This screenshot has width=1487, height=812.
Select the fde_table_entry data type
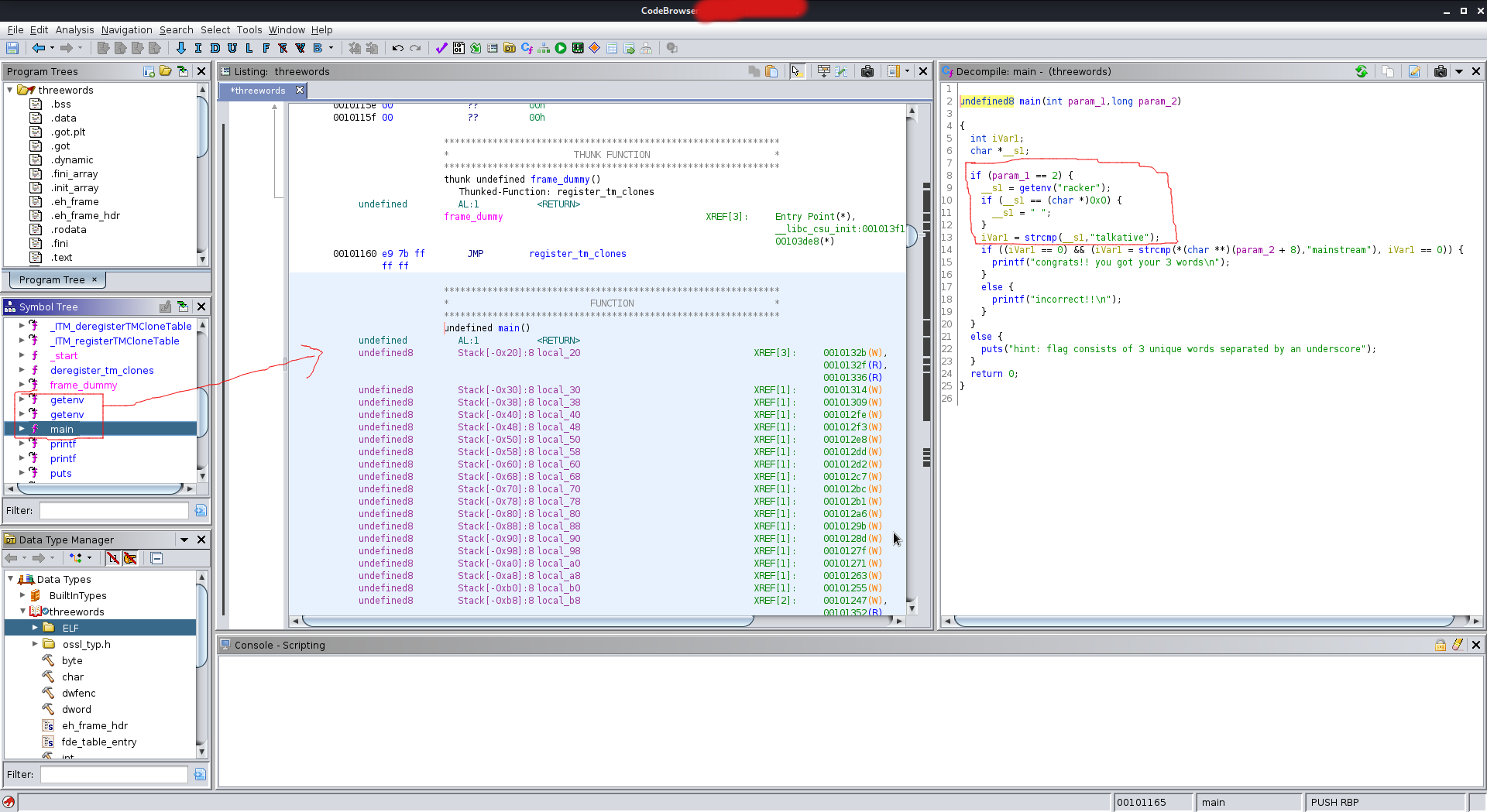(98, 742)
